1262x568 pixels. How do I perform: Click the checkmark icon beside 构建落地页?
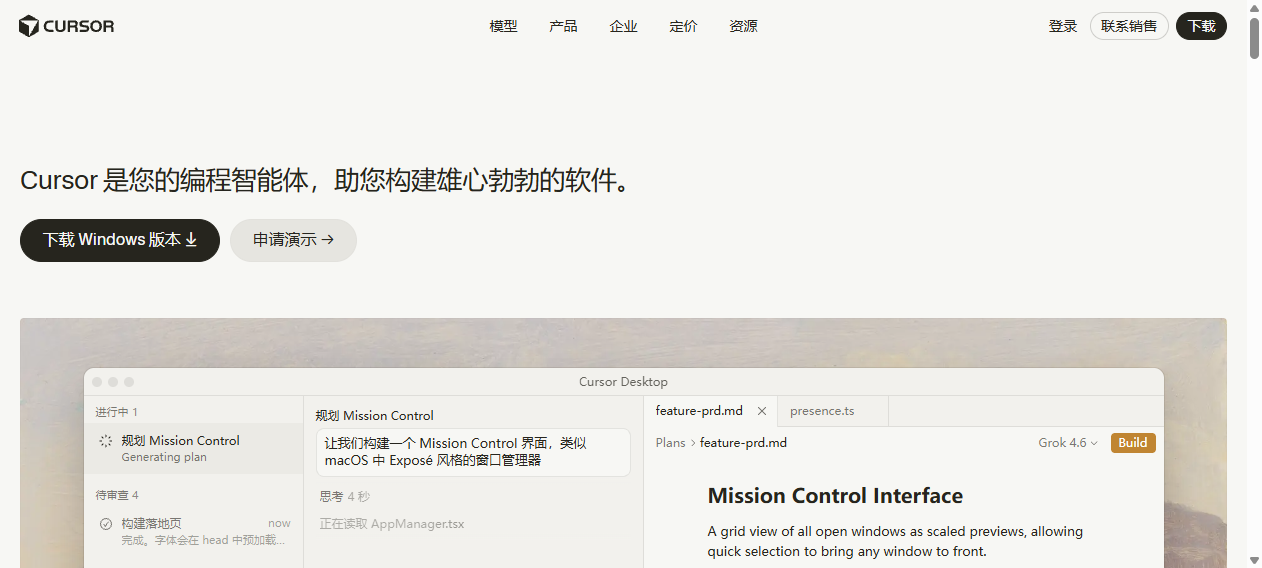[106, 524]
